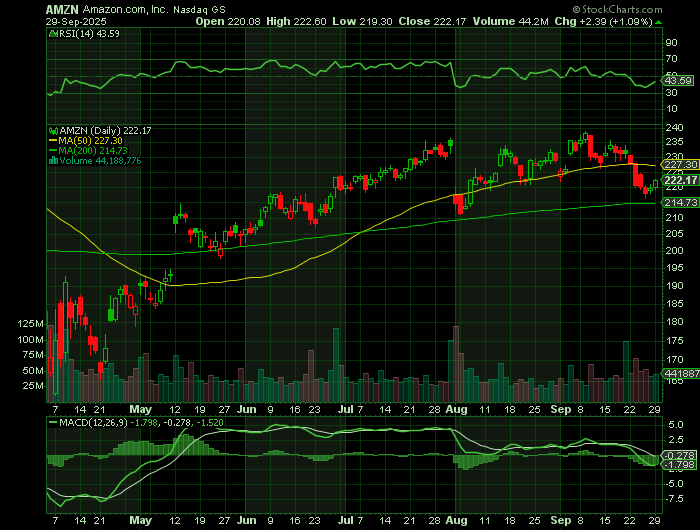The height and width of the screenshot is (530, 700).
Task: Click the volume bars icon in the legend
Action: (x=53, y=160)
